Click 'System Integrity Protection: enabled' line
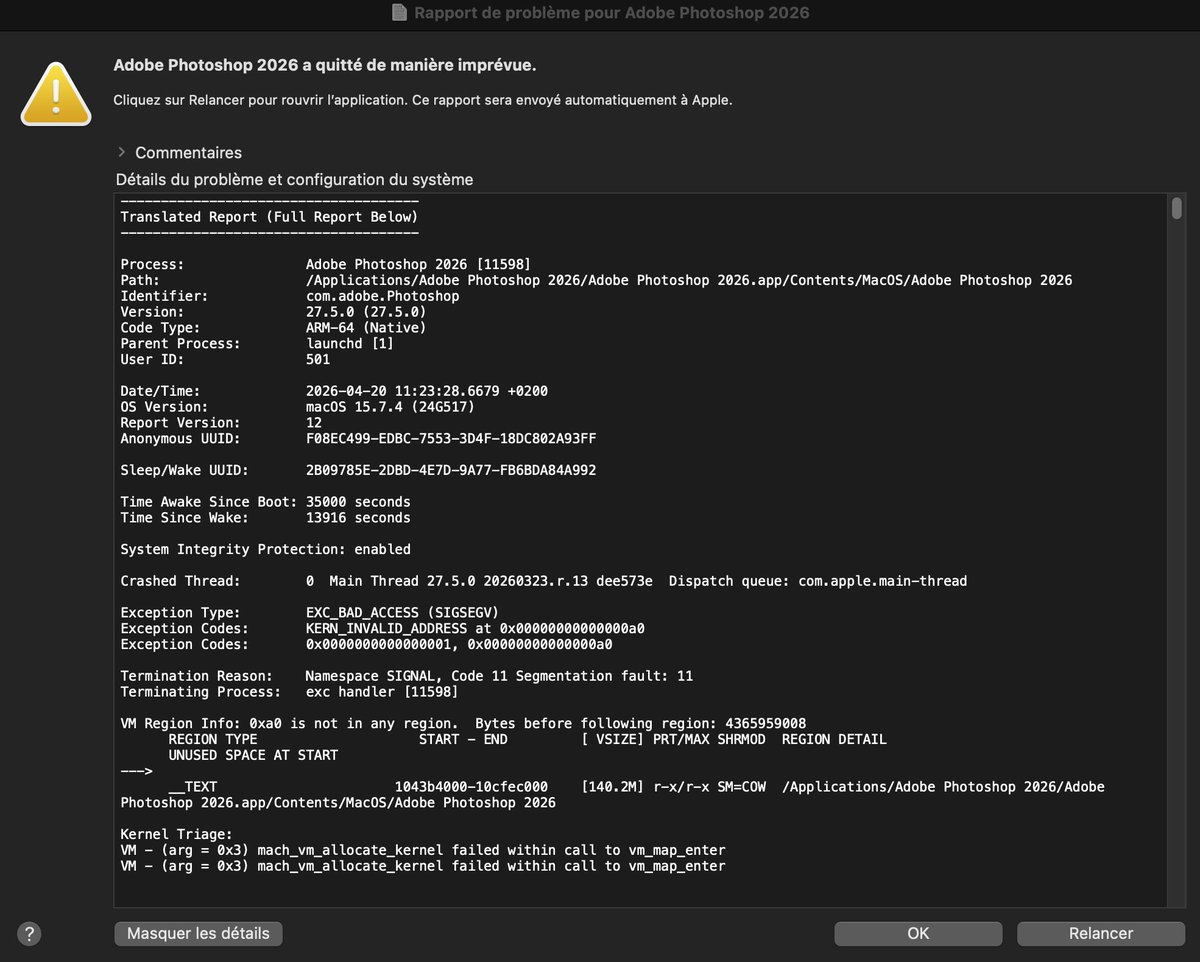The height and width of the screenshot is (962, 1200). point(265,549)
